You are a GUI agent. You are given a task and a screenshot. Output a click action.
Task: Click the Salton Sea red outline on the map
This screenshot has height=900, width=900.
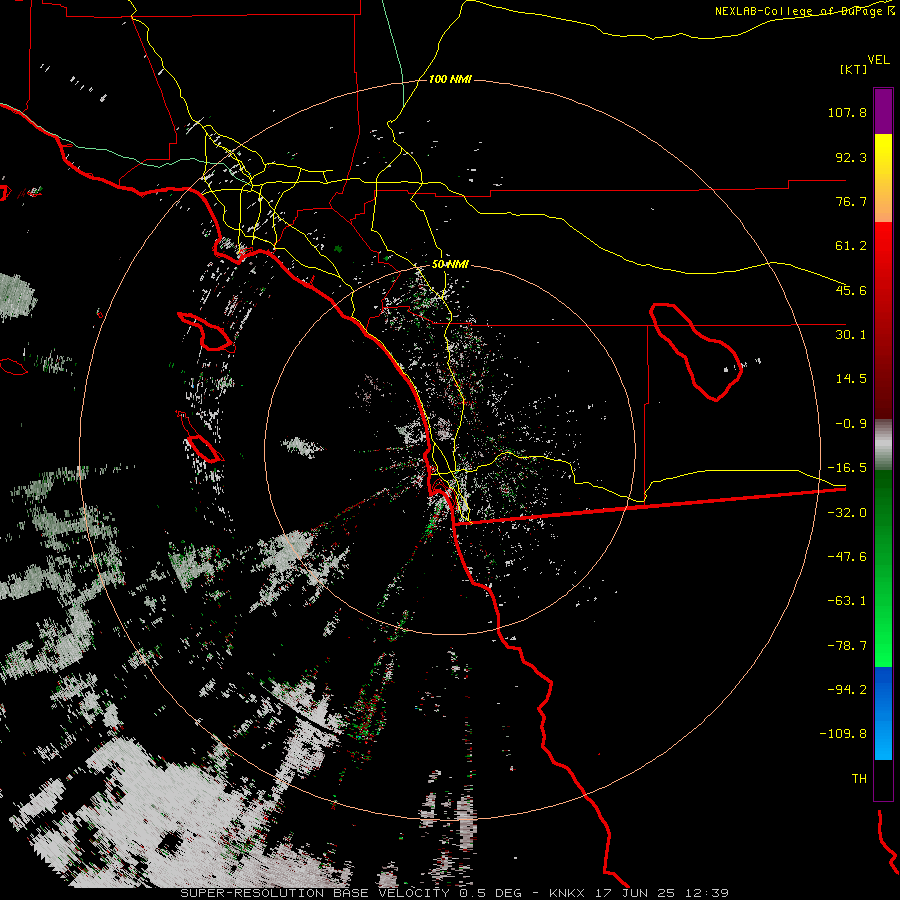[695, 351]
